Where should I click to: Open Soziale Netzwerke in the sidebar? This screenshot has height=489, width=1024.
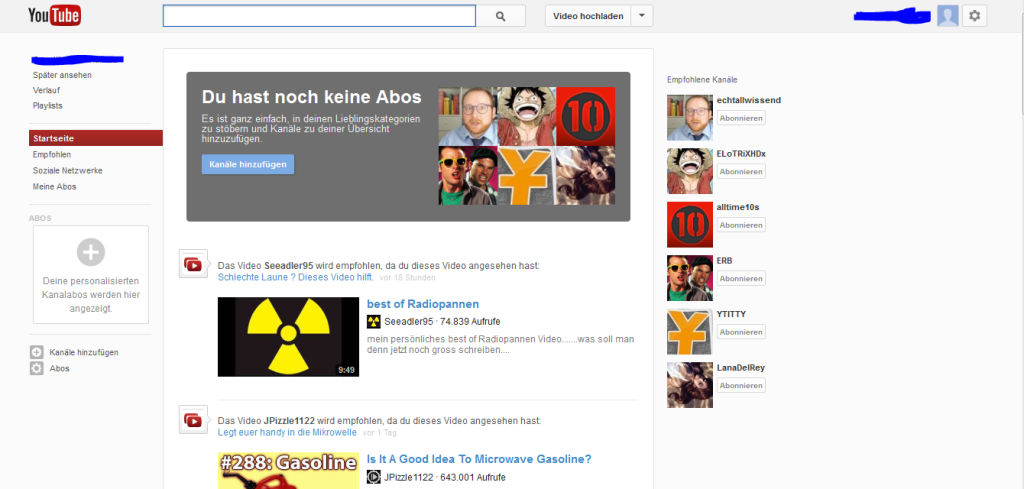pos(68,171)
